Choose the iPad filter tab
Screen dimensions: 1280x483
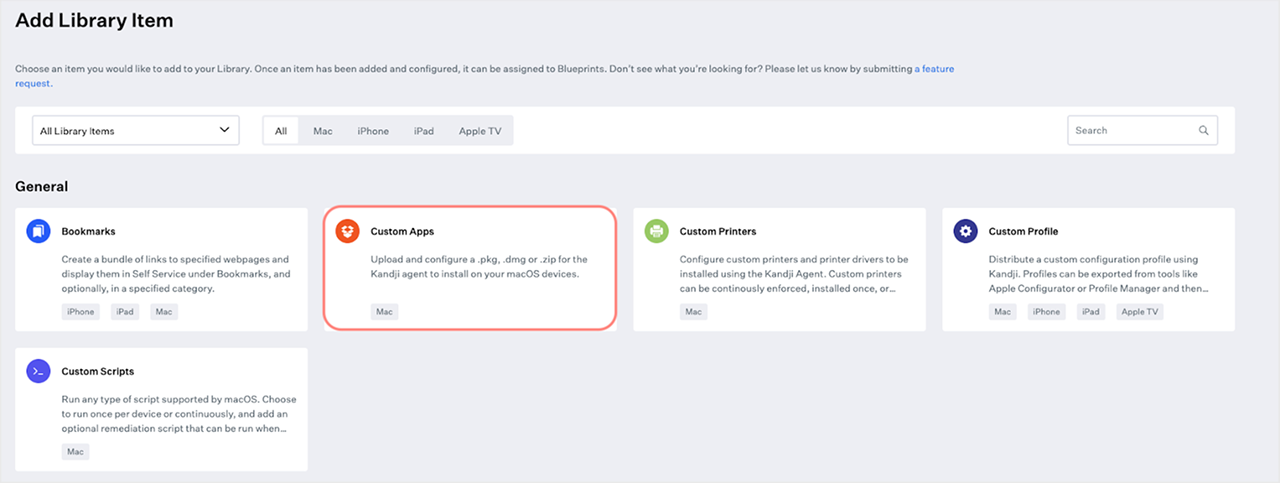click(424, 131)
